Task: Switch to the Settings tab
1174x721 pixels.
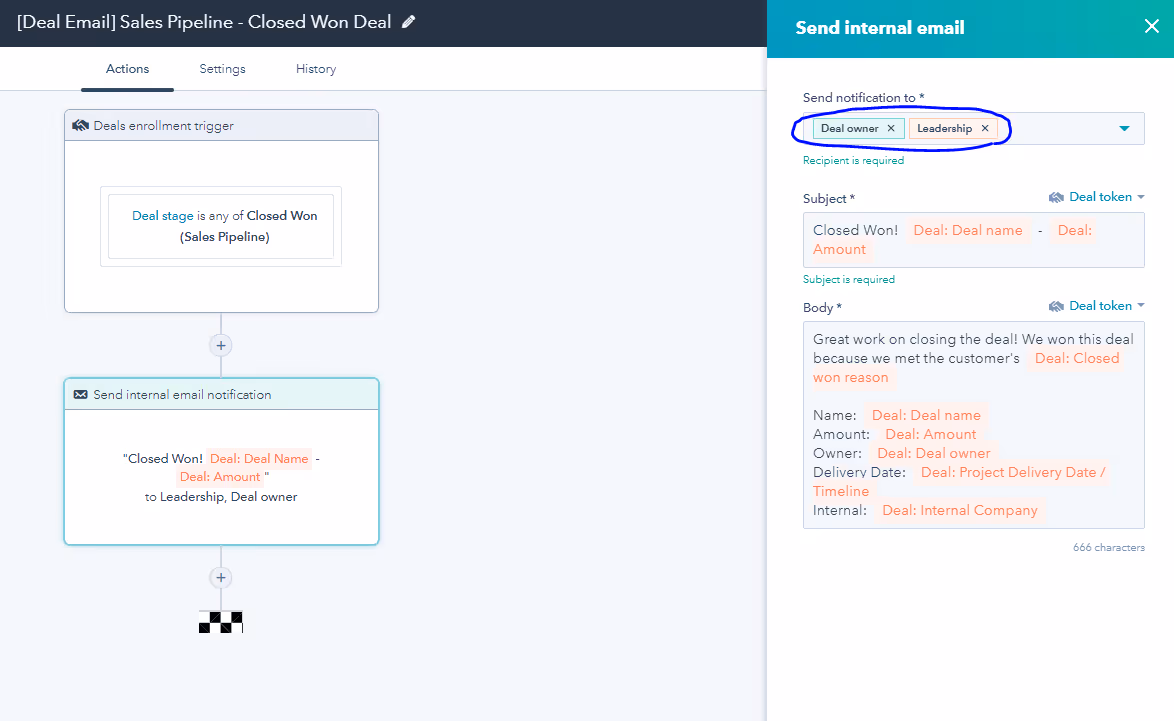Action: click(x=222, y=68)
